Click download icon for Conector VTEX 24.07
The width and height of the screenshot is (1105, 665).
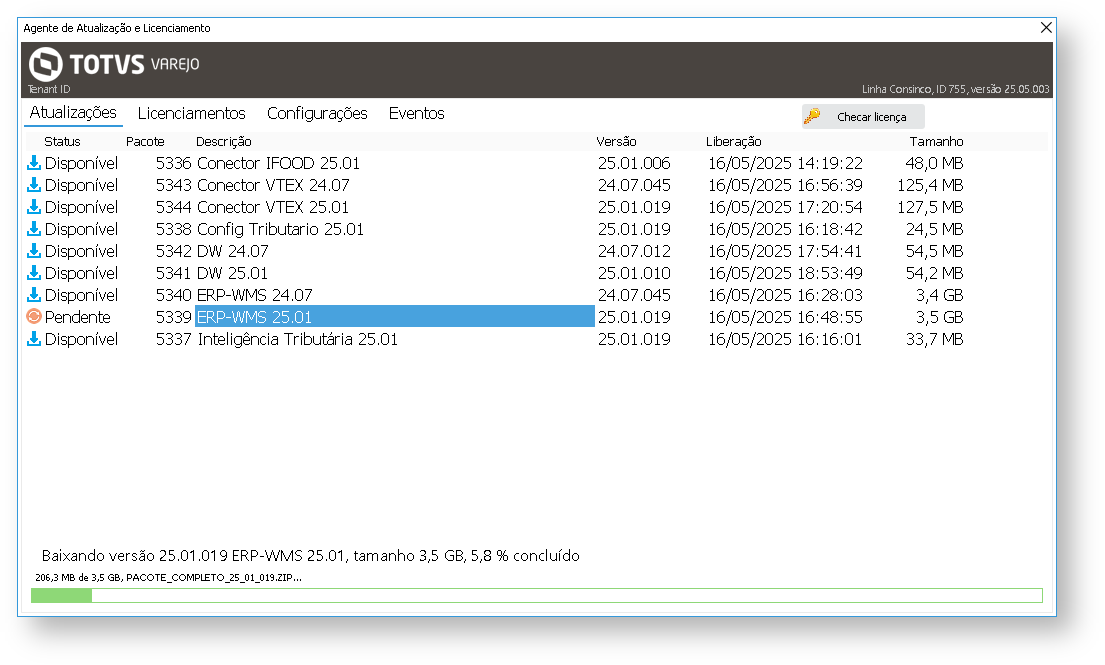(33, 185)
